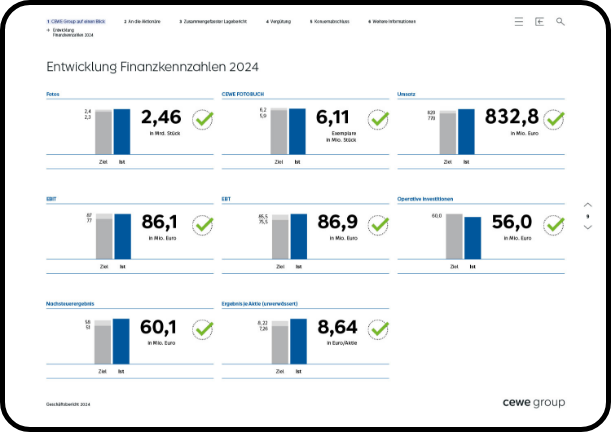Click the EBIT card title
The width and height of the screenshot is (611, 432).
click(51, 199)
